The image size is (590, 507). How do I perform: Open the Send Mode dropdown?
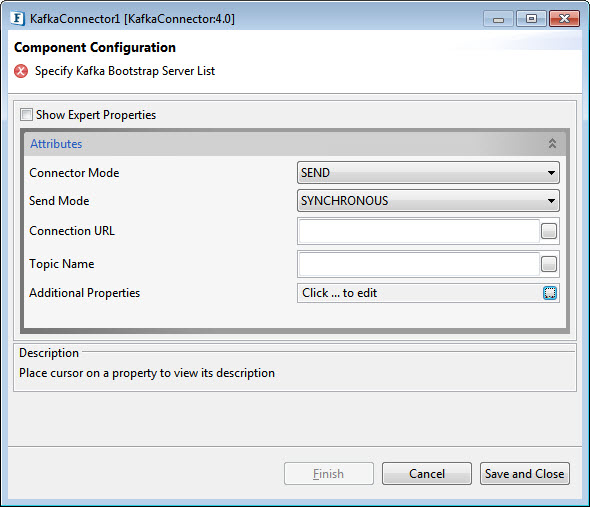pos(428,201)
